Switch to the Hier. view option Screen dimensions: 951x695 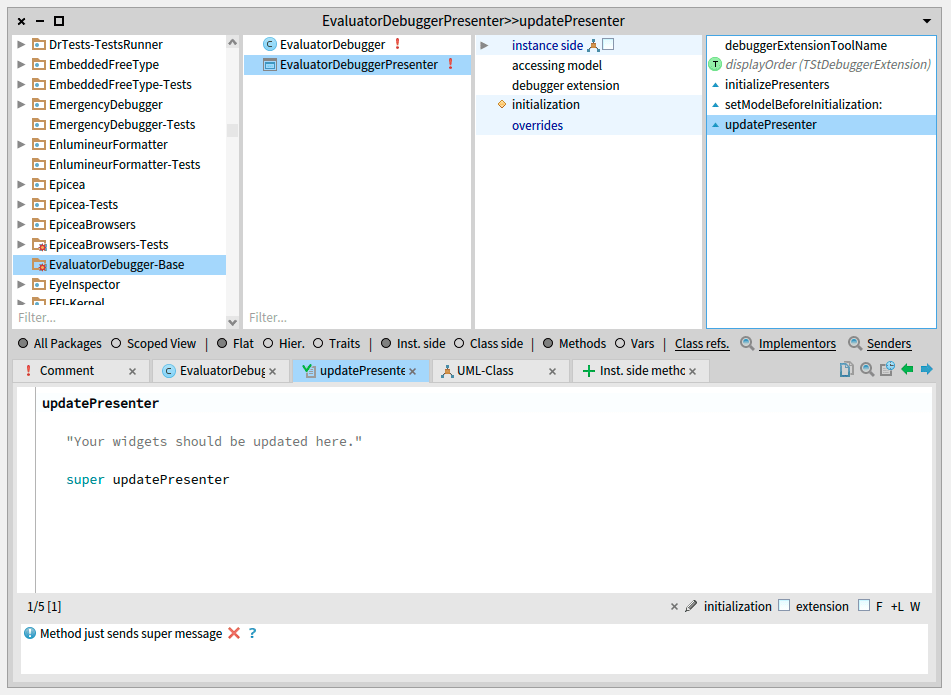(267, 343)
